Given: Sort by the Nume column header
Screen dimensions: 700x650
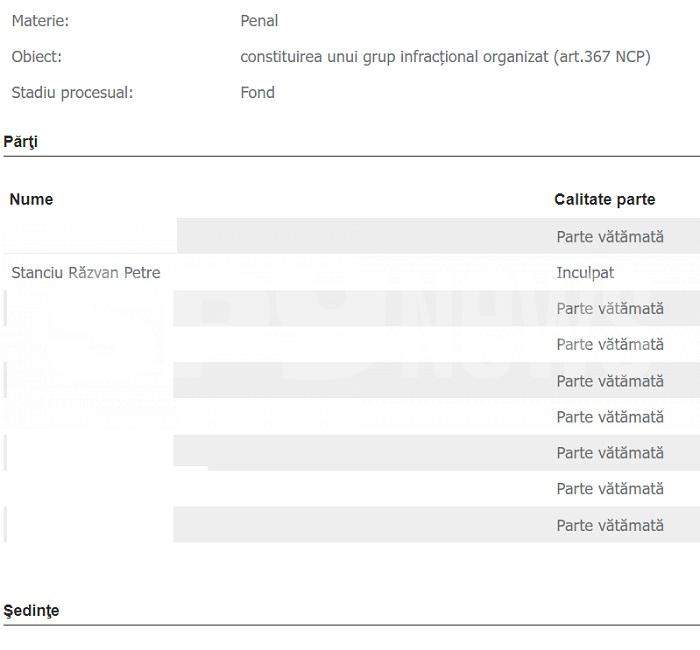Looking at the screenshot, I should (31, 199).
